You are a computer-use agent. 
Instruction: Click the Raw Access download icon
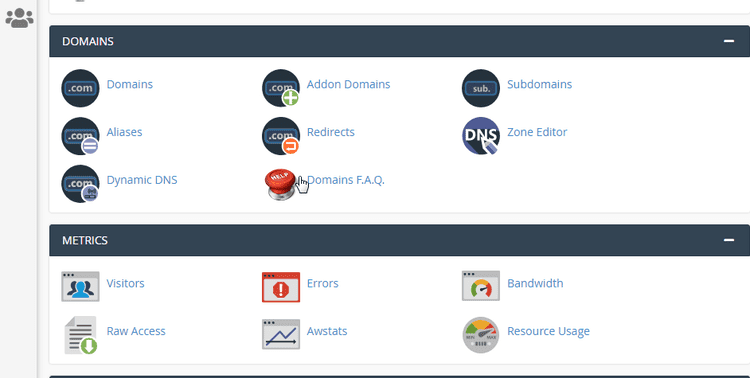tap(81, 335)
